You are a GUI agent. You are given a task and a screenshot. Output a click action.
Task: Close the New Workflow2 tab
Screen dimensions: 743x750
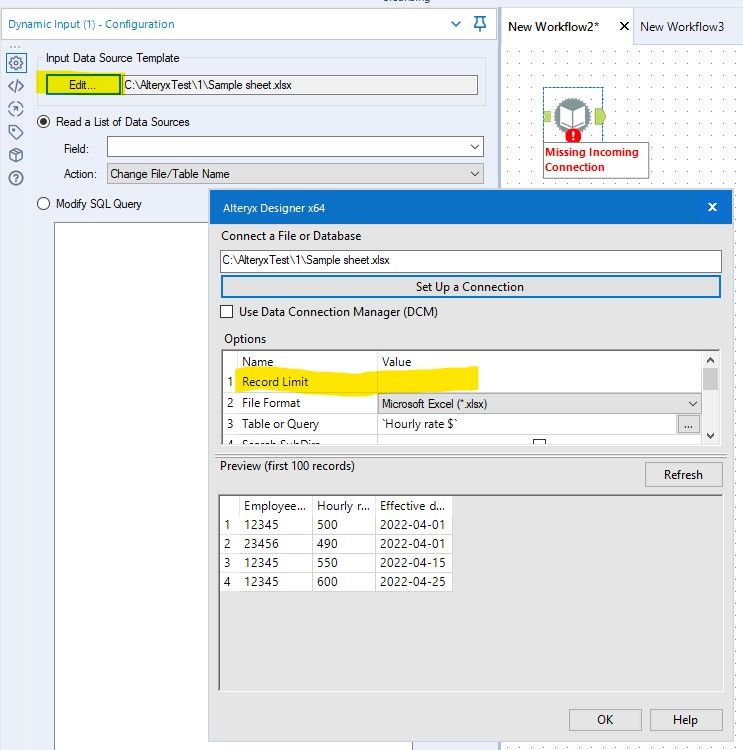click(x=624, y=26)
